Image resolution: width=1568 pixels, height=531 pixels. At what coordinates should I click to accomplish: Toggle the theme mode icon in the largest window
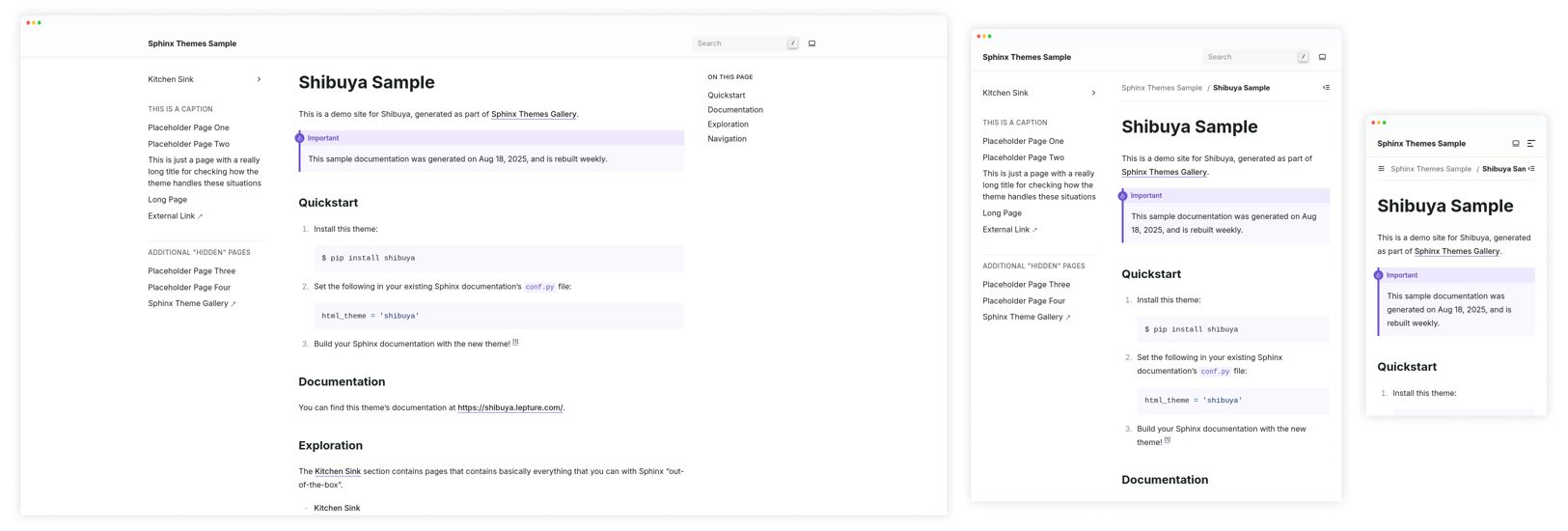pyautogui.click(x=812, y=43)
